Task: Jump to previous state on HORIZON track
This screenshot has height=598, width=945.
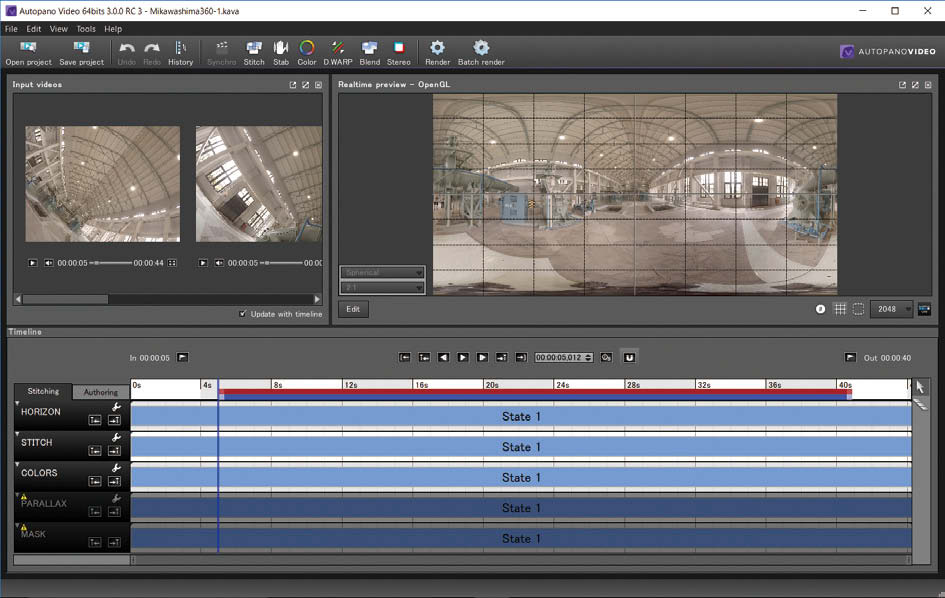Action: click(95, 420)
